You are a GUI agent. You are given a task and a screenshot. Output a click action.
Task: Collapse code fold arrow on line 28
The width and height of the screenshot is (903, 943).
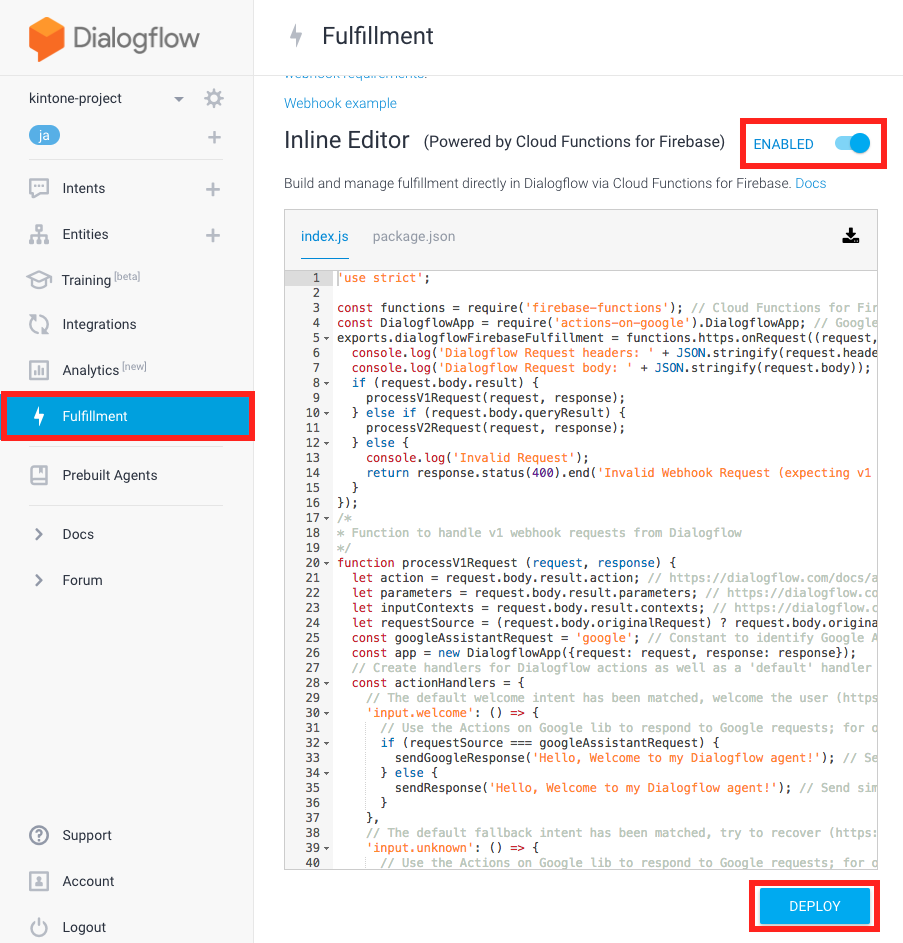(x=327, y=683)
